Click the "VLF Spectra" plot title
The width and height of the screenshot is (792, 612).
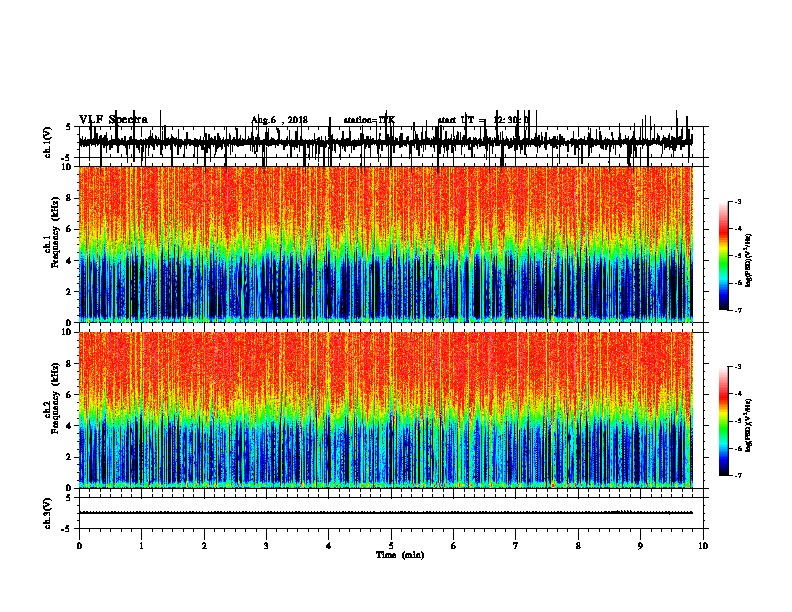pos(113,119)
